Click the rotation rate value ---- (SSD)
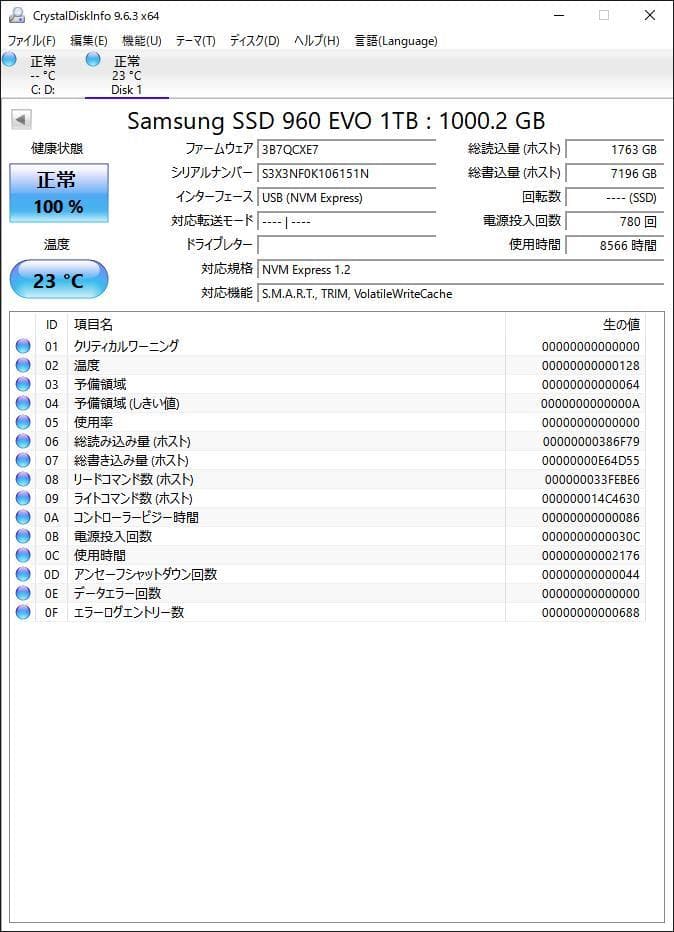Image resolution: width=674 pixels, height=932 pixels. (615, 197)
